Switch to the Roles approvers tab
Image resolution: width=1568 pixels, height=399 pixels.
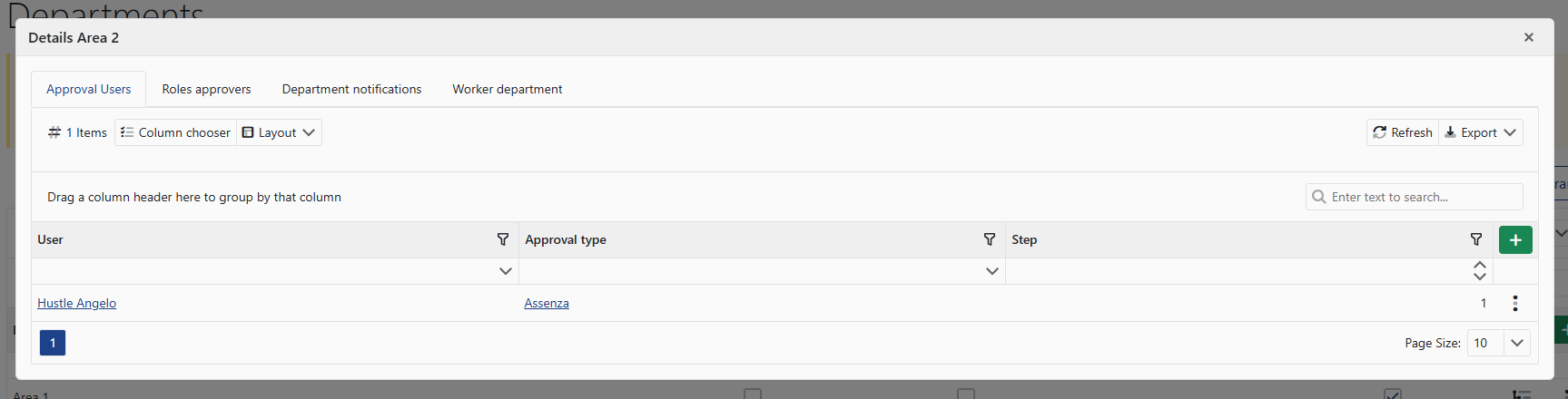(206, 89)
